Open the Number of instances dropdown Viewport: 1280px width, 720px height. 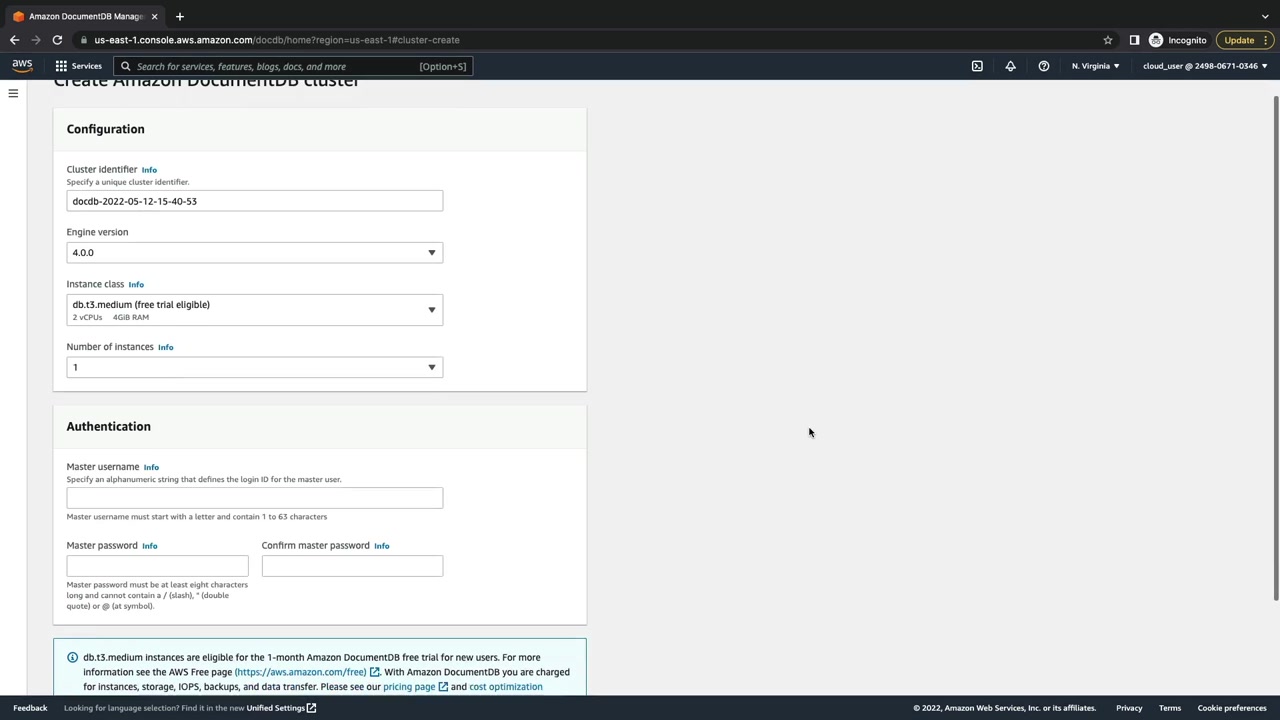click(255, 367)
